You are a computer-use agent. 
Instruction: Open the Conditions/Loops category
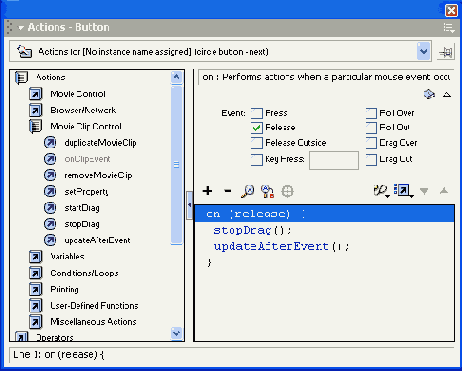coord(84,273)
